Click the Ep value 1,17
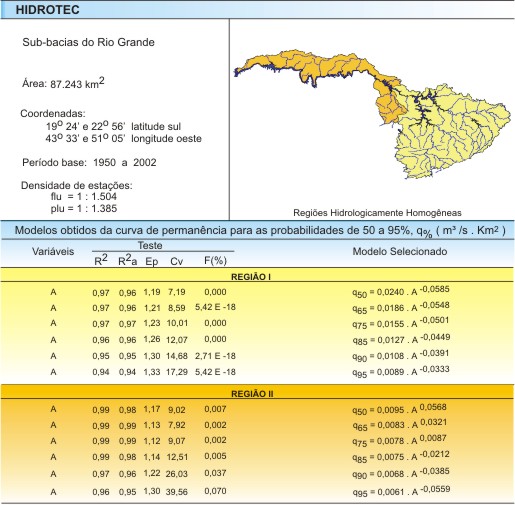Screen dimensions: 515x505 tap(152, 409)
